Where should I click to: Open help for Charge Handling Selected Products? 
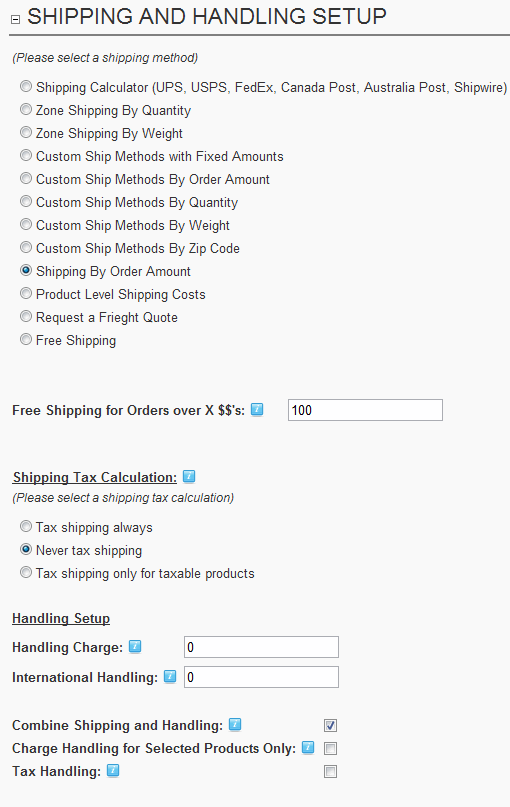308,747
